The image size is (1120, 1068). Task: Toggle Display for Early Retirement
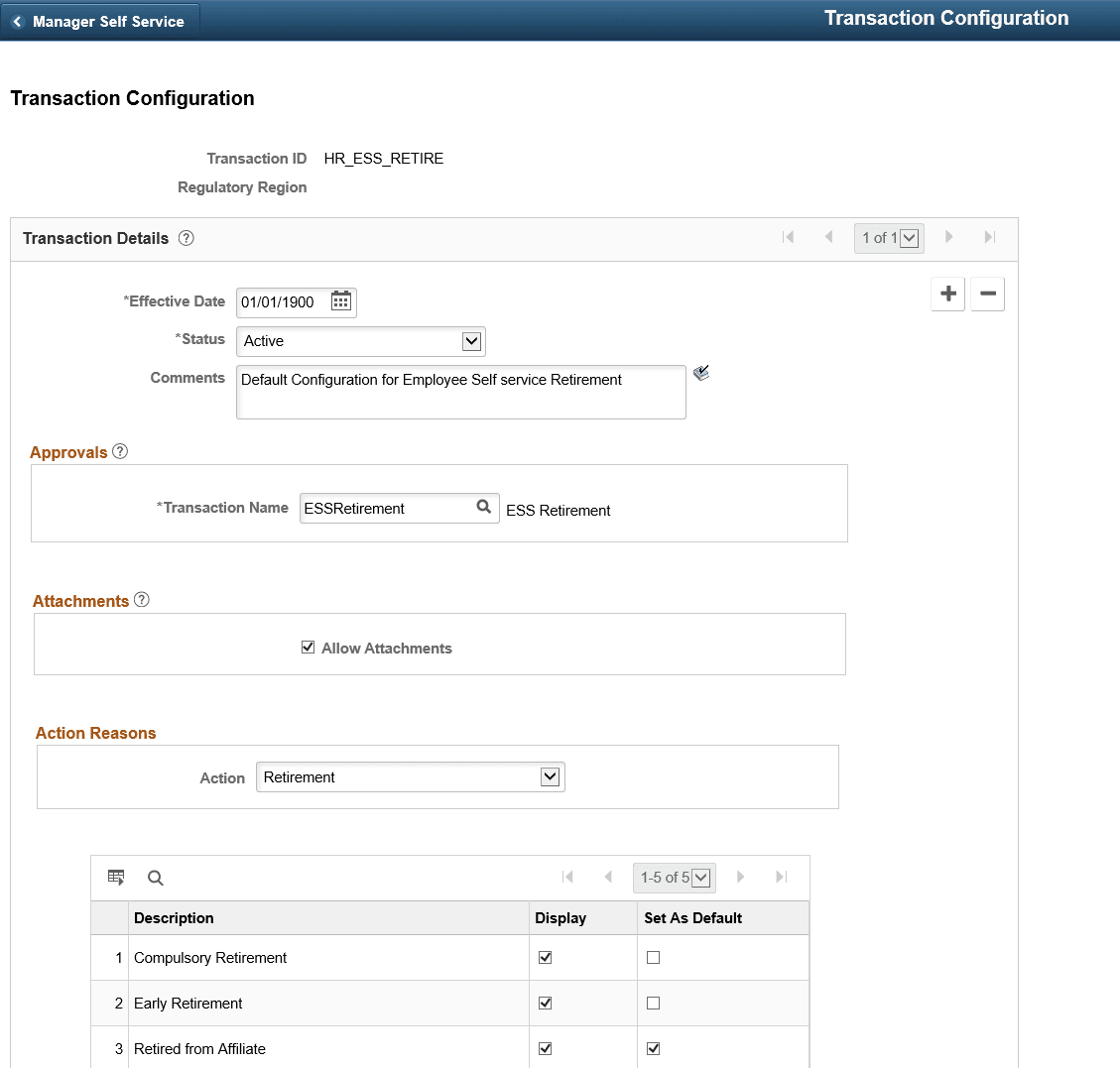(x=545, y=1003)
